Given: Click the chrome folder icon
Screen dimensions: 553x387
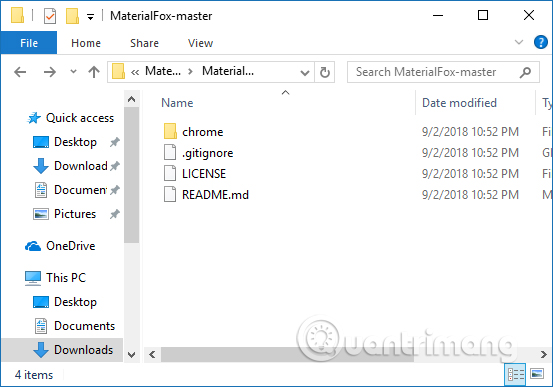Looking at the screenshot, I should (170, 131).
